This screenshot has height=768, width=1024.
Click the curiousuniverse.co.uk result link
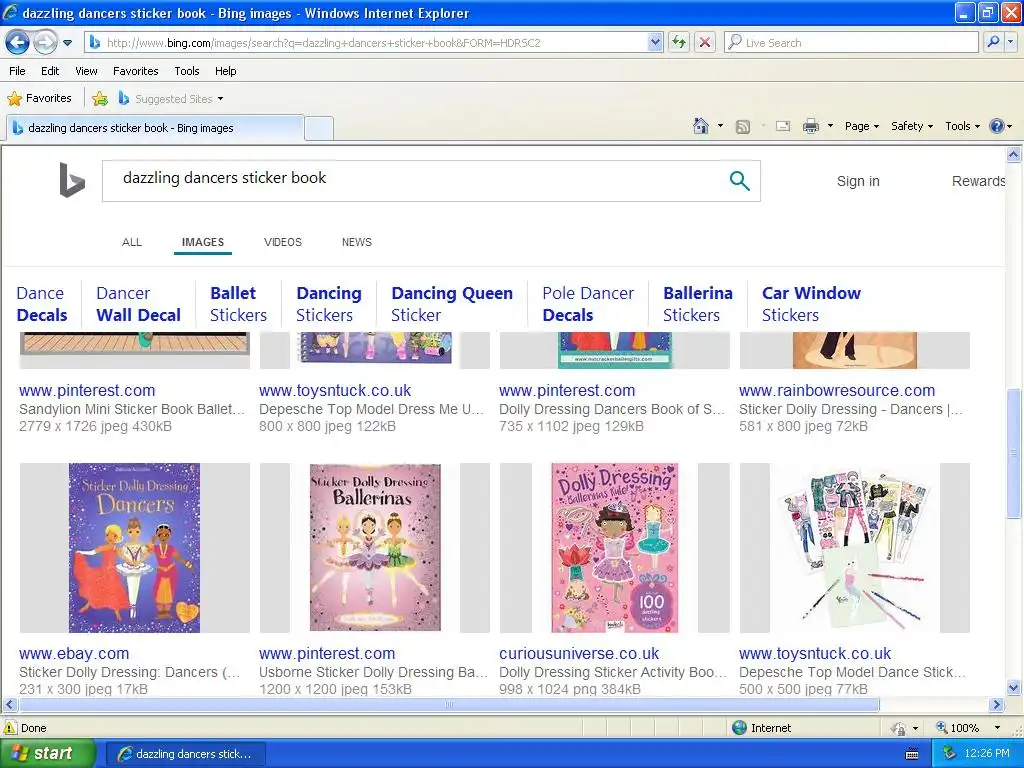pyautogui.click(x=579, y=653)
